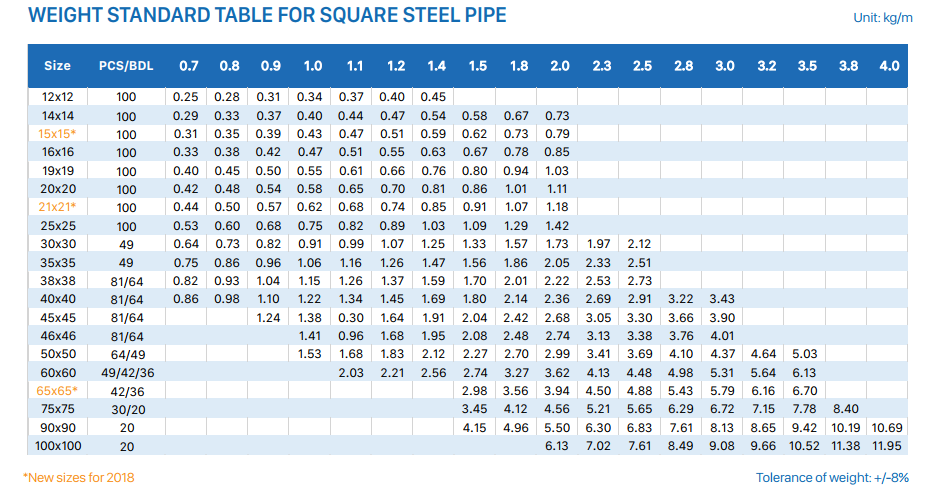
Task: Click the 49/42/36 bundle count cell
Action: (x=127, y=373)
